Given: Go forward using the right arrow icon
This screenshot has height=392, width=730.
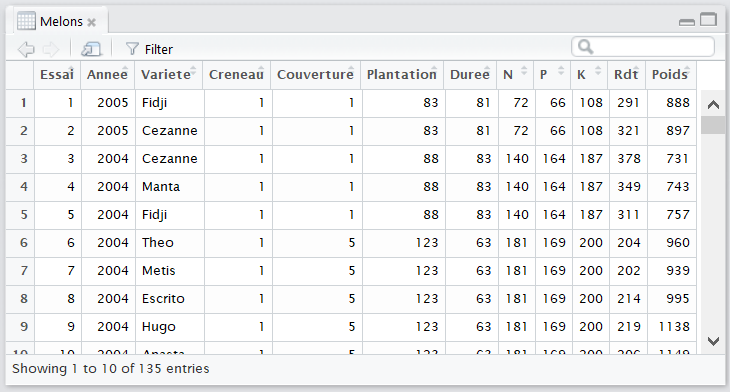Looking at the screenshot, I should pos(51,49).
